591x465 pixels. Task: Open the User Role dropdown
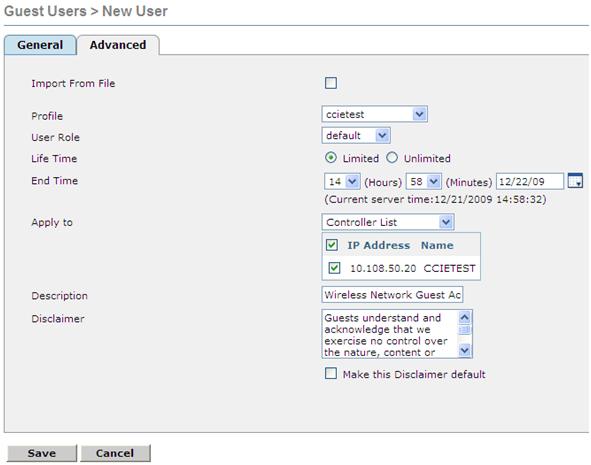pyautogui.click(x=356, y=135)
